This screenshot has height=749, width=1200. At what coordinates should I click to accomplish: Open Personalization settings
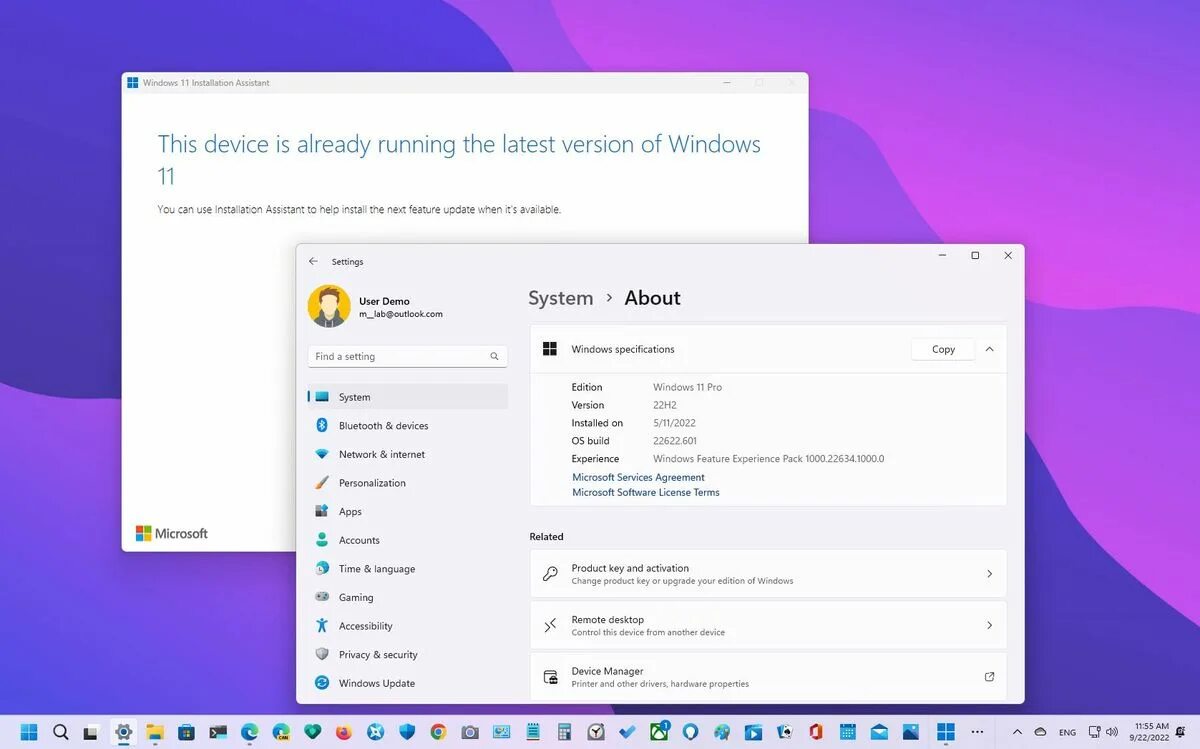(x=408, y=483)
